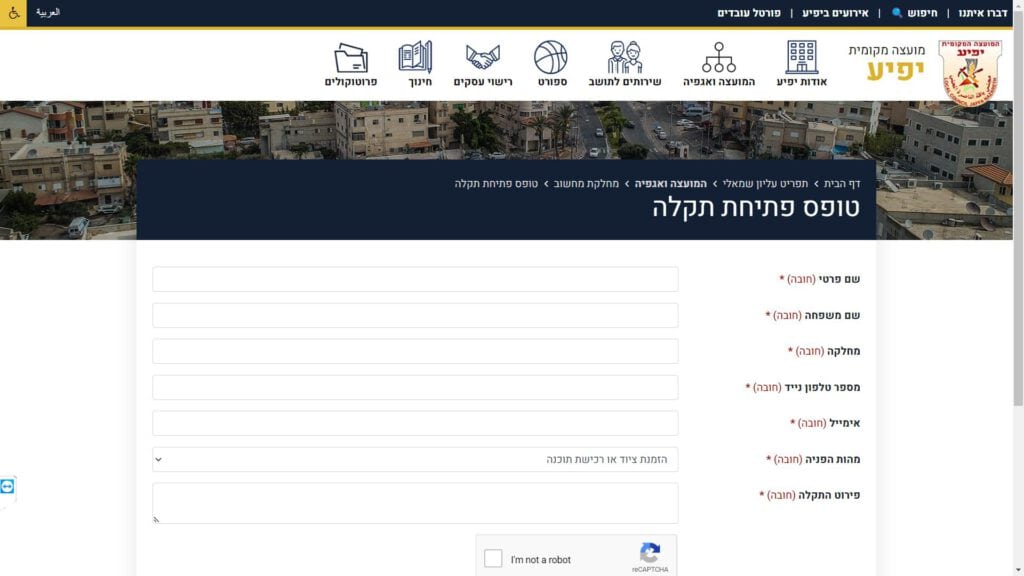Viewport: 1024px width, 576px height.
Task: Click the אודות יפיע building icon
Action: tap(801, 58)
